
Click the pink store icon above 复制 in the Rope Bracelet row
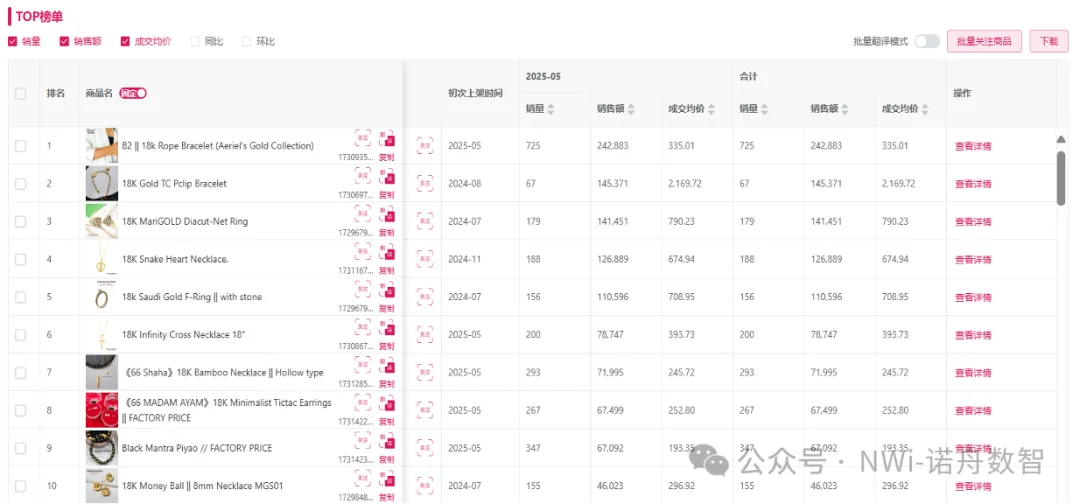(387, 139)
